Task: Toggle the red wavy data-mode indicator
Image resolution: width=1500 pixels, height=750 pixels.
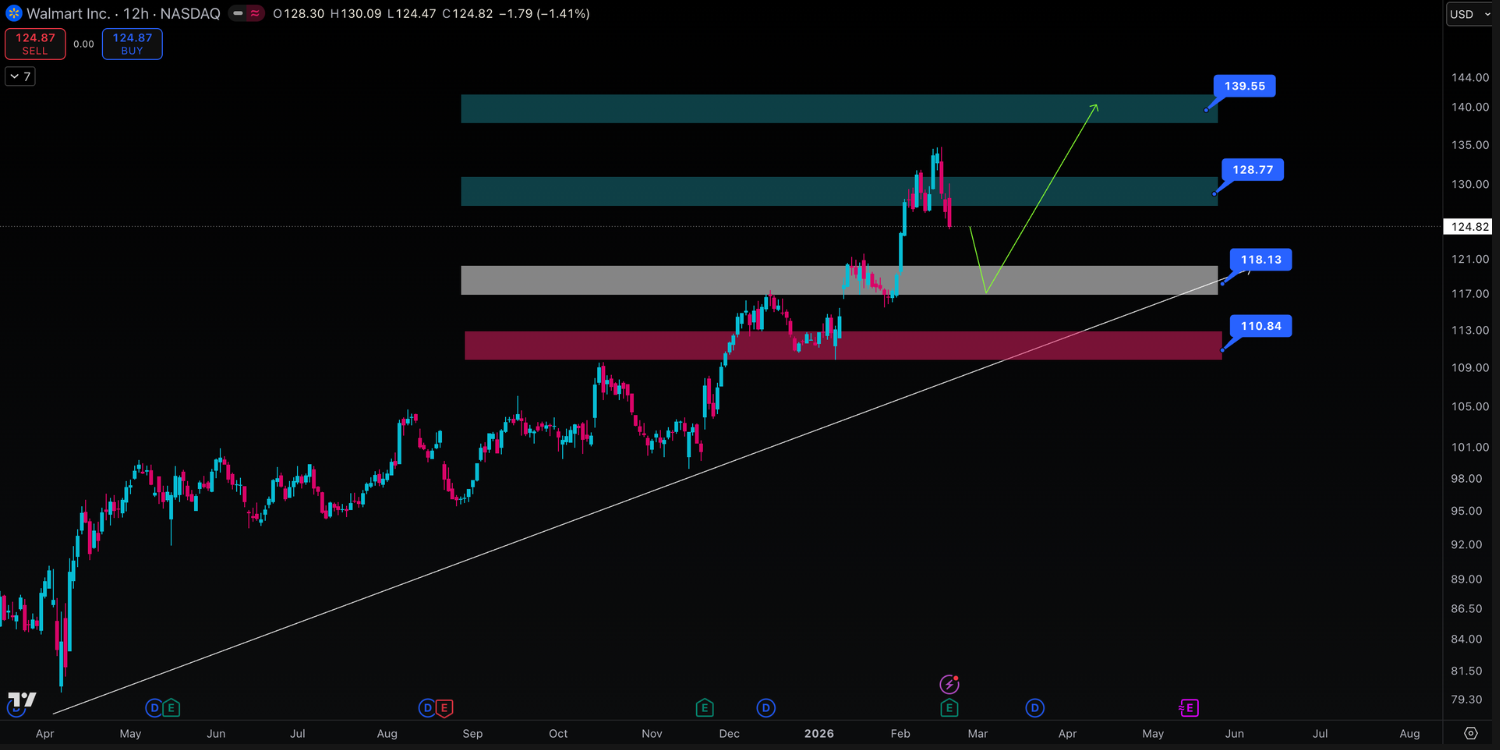Action: click(256, 14)
